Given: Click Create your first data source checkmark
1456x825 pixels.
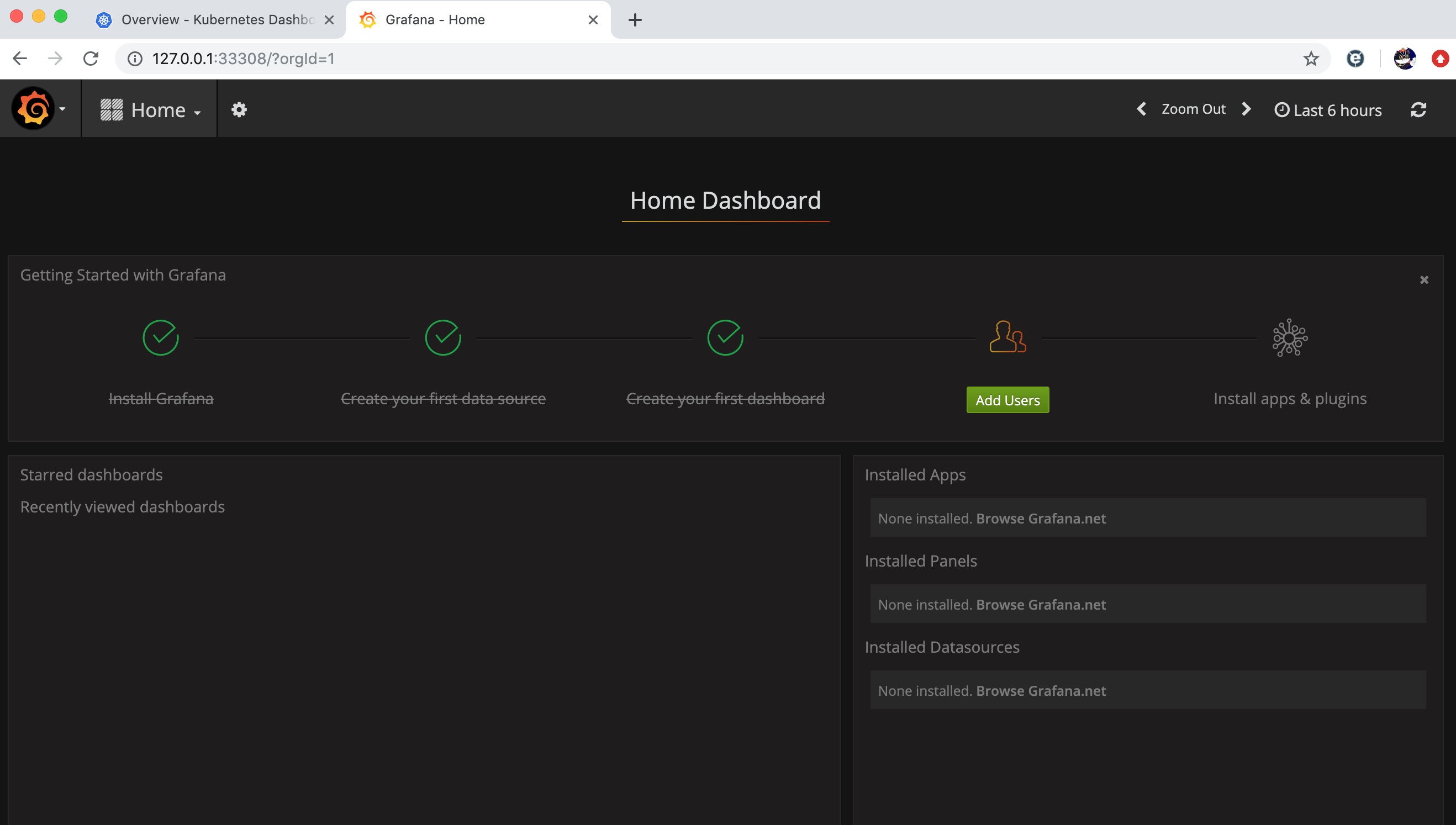Looking at the screenshot, I should coord(442,338).
